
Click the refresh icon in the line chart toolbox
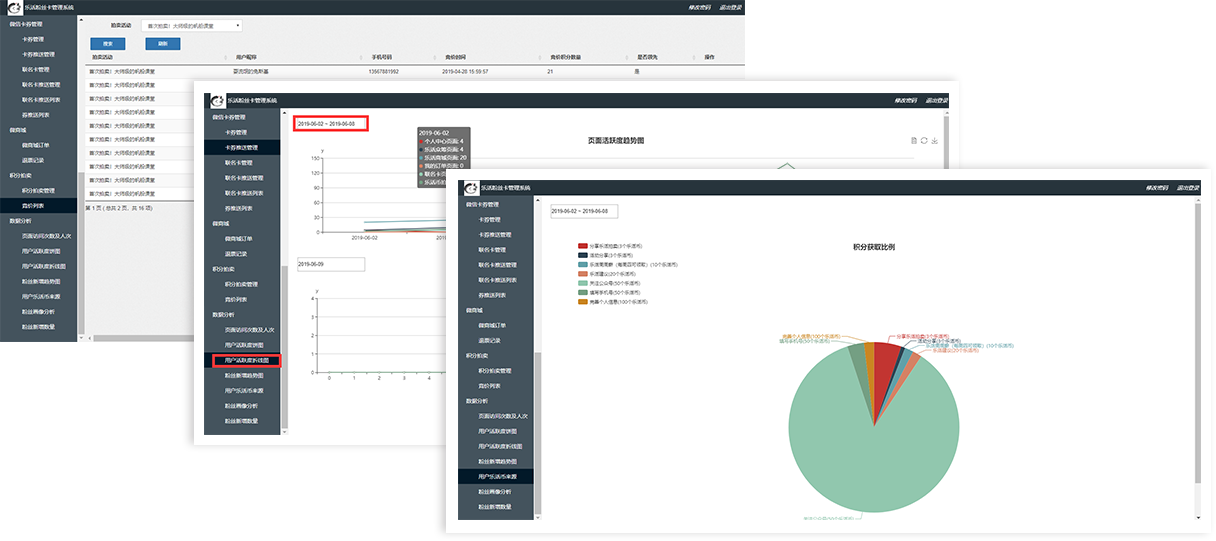point(924,141)
